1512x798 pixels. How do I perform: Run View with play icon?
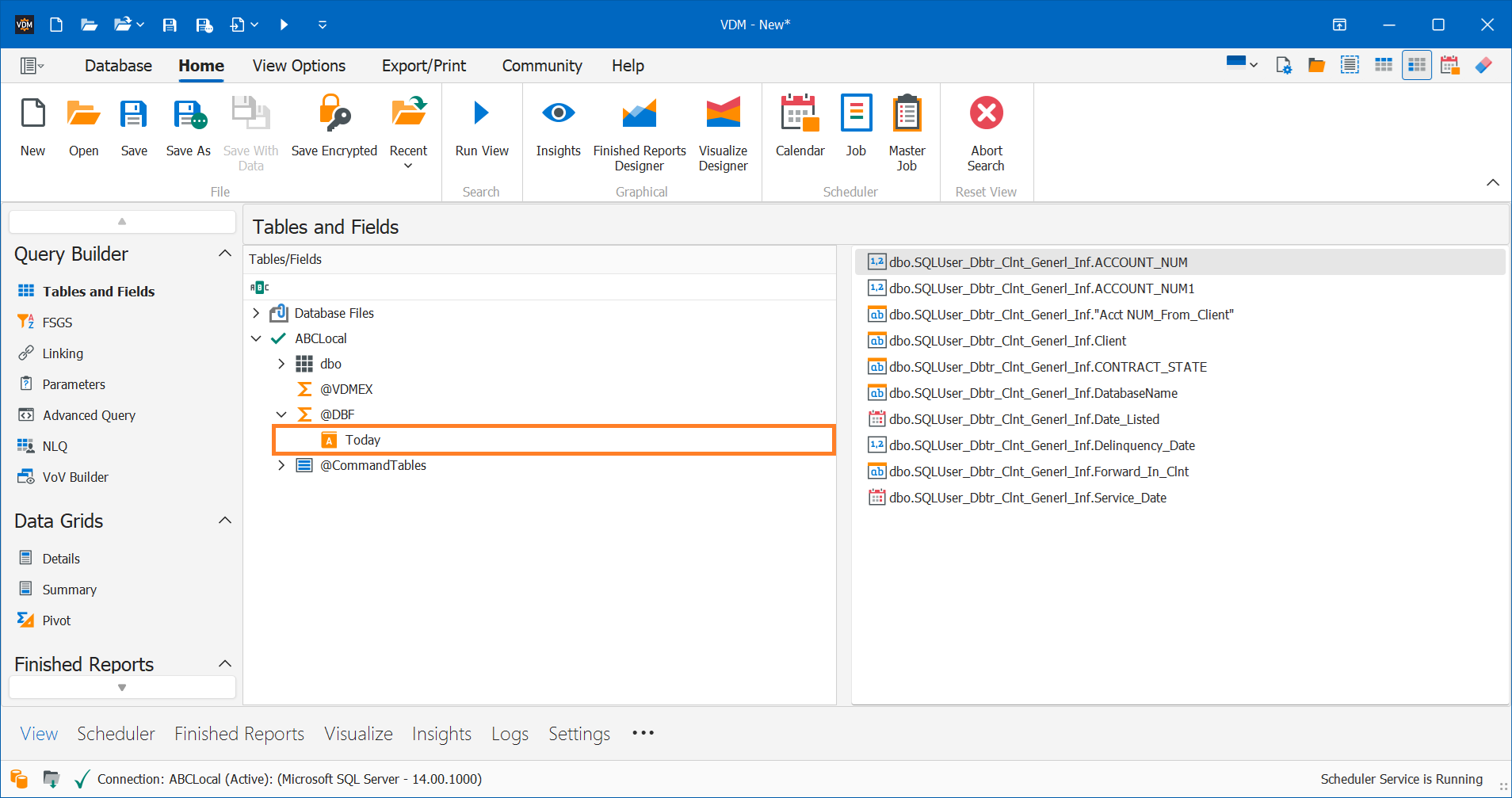click(x=481, y=114)
